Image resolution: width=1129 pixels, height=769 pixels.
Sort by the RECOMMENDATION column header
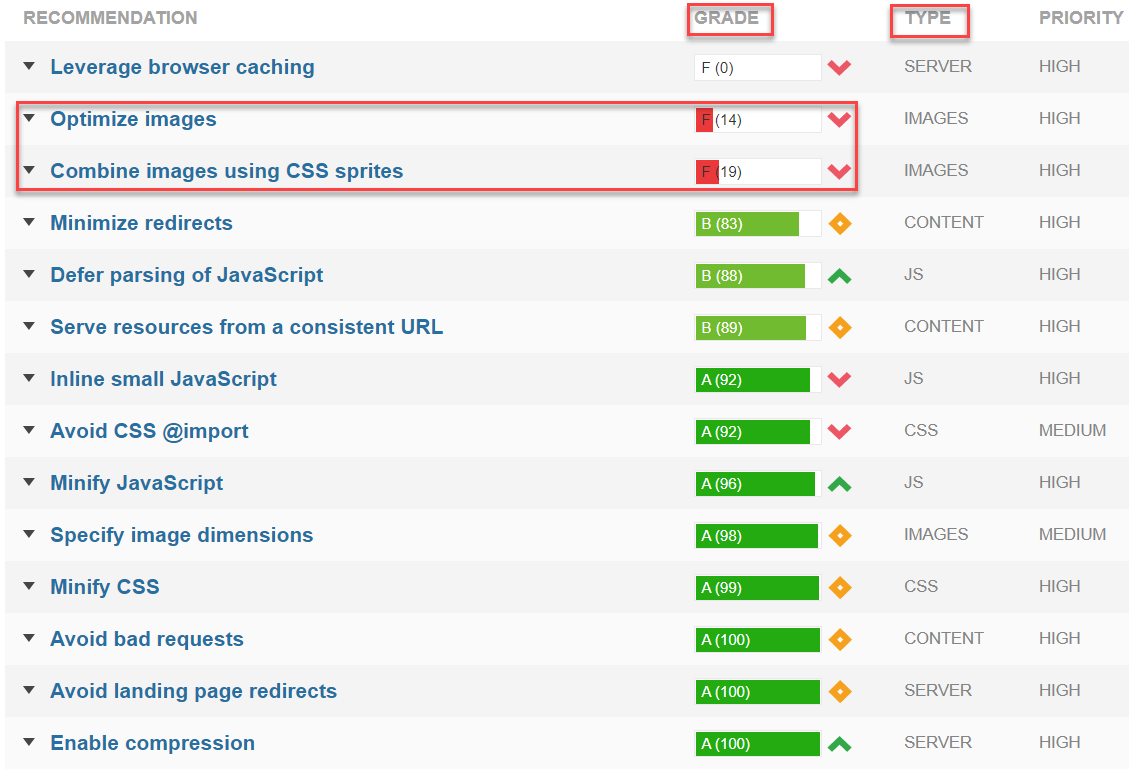(x=110, y=18)
